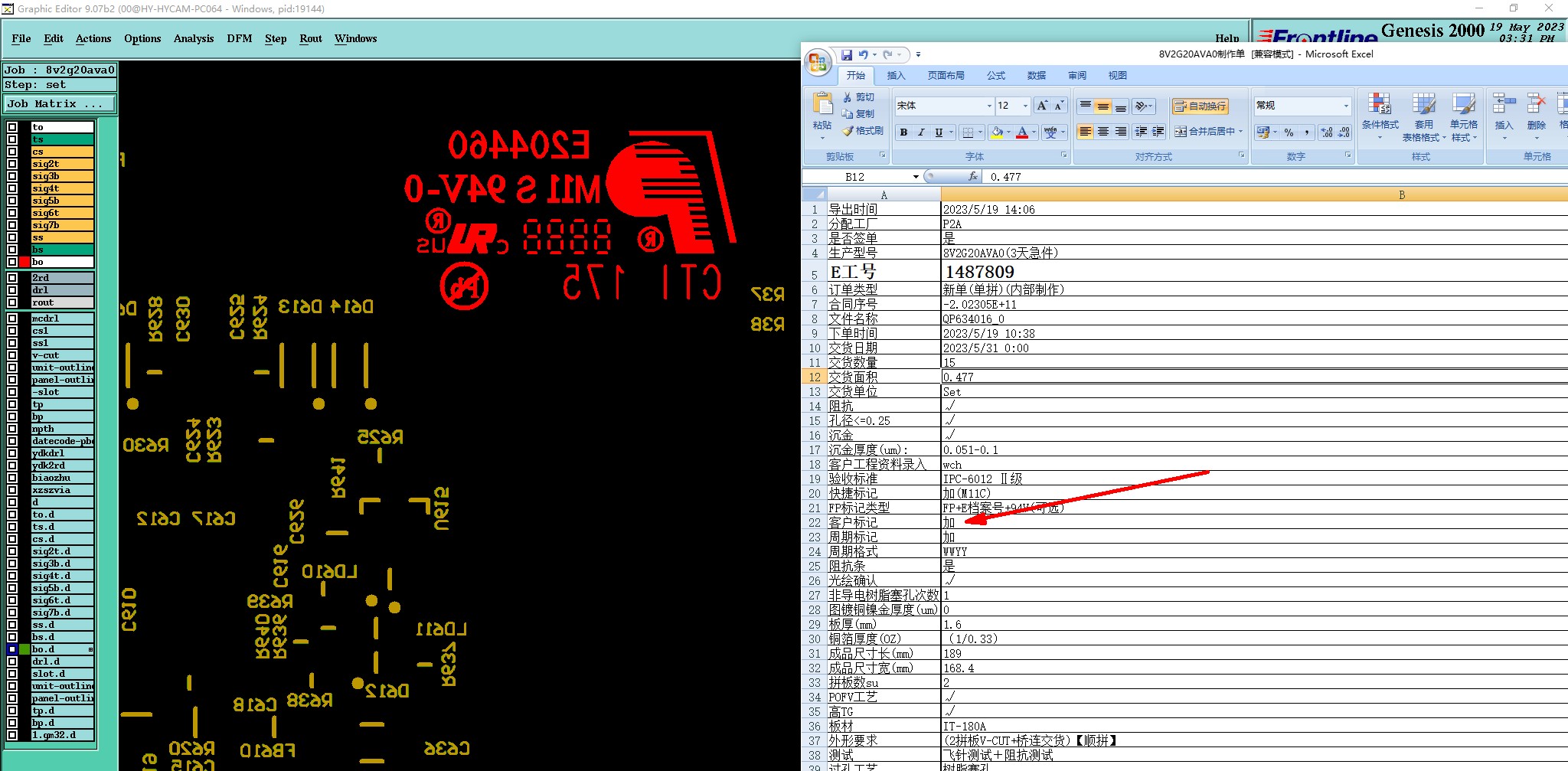
Task: Decrease the cell indent
Action: tap(1141, 132)
